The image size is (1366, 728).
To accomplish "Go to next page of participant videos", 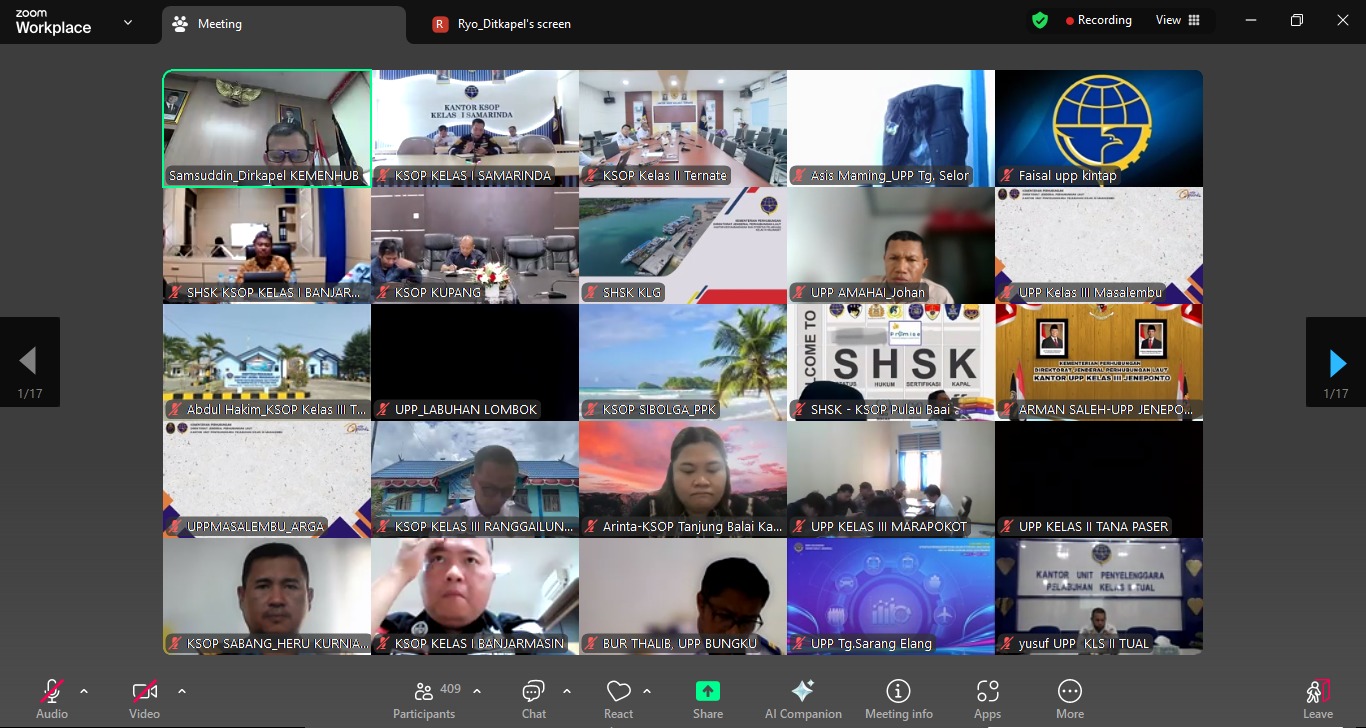I will pos(1336,363).
